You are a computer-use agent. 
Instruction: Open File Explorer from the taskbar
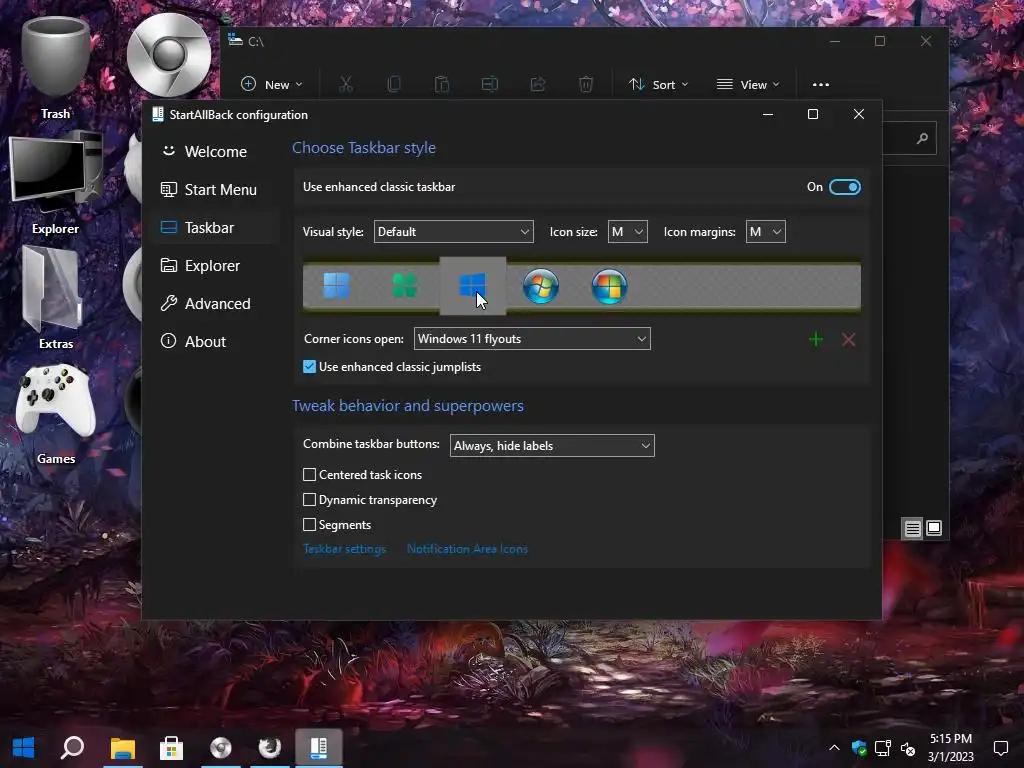[x=122, y=748]
